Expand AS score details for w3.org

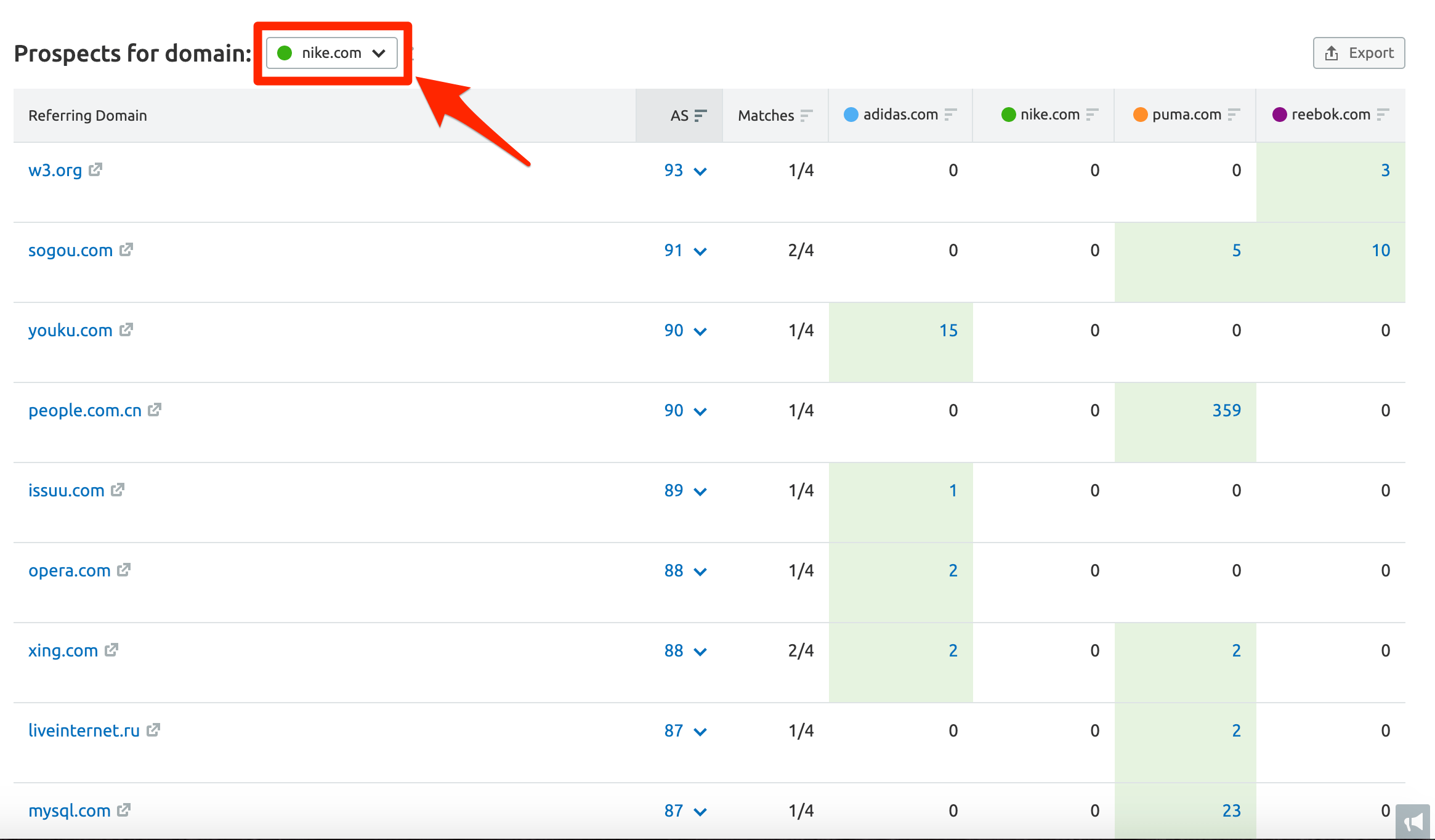(x=701, y=171)
